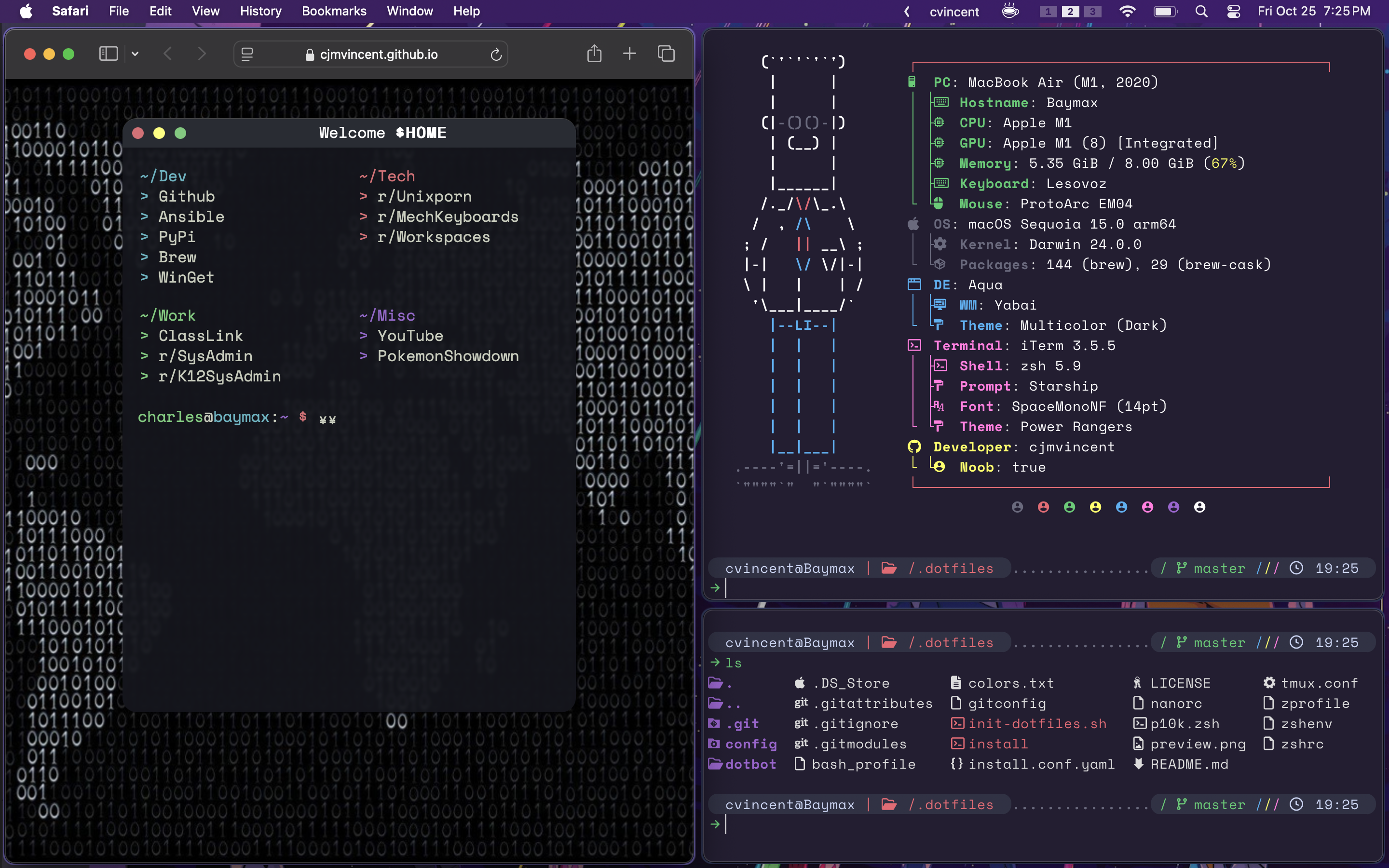Open the r/Unixporn link under ~/Tech
1389x868 pixels.
coord(424,196)
